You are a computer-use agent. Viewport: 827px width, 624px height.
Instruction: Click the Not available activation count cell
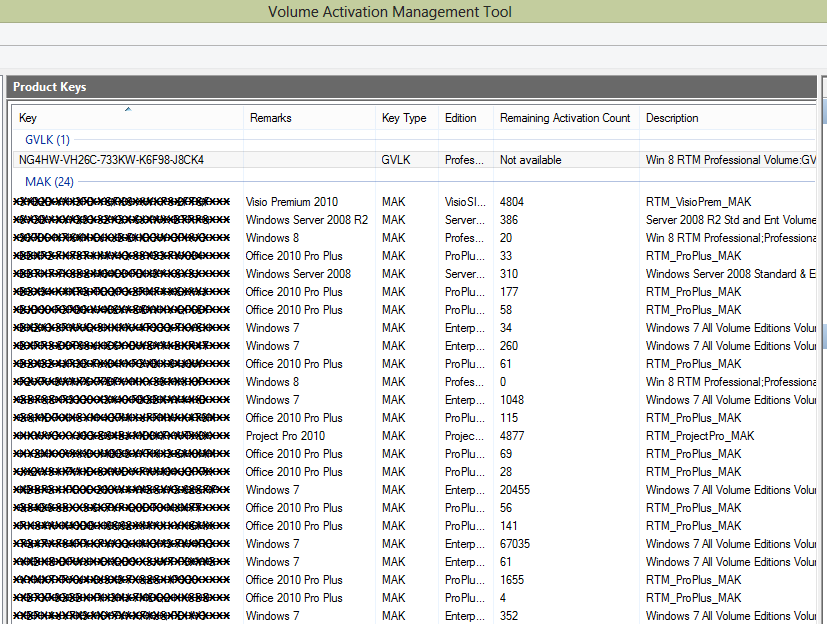click(531, 160)
